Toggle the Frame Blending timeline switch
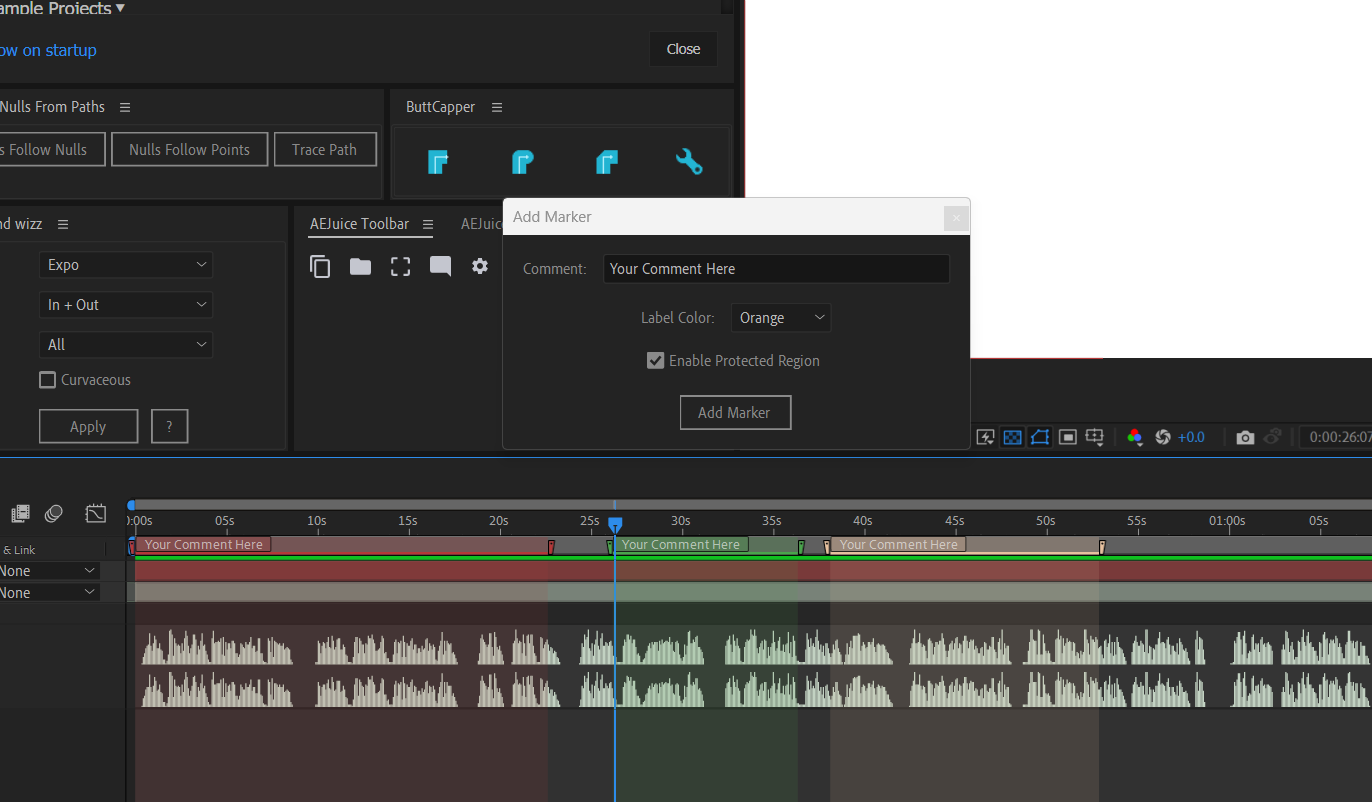The height and width of the screenshot is (802, 1372). point(20,514)
